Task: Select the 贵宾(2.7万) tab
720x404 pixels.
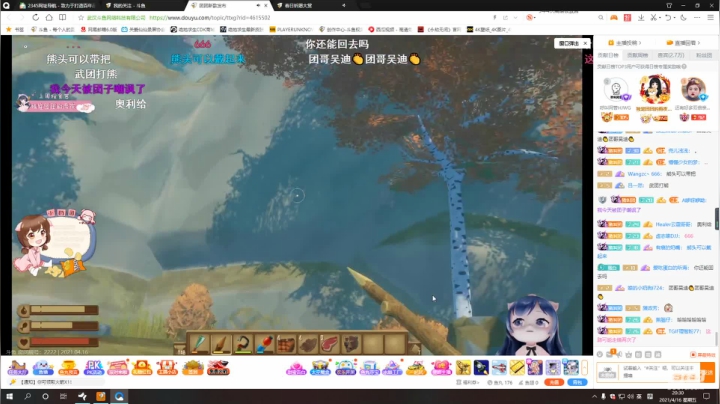Action: click(x=670, y=55)
